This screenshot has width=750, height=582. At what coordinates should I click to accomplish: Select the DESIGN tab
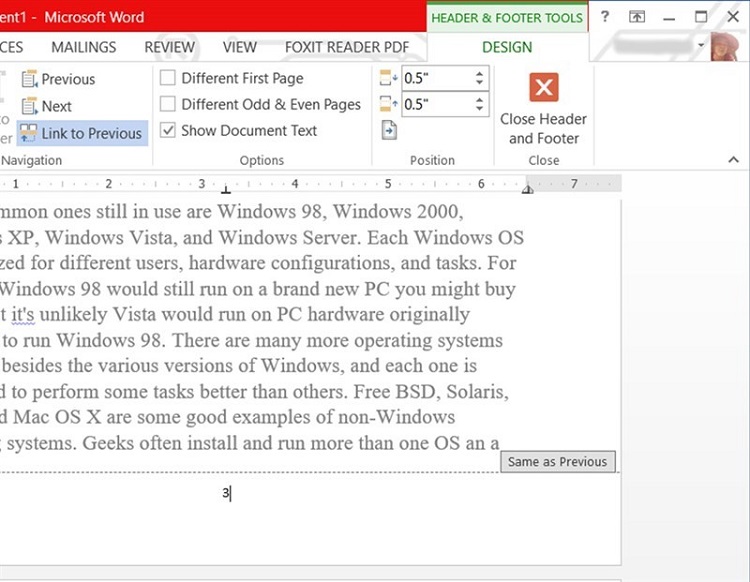[x=507, y=47]
